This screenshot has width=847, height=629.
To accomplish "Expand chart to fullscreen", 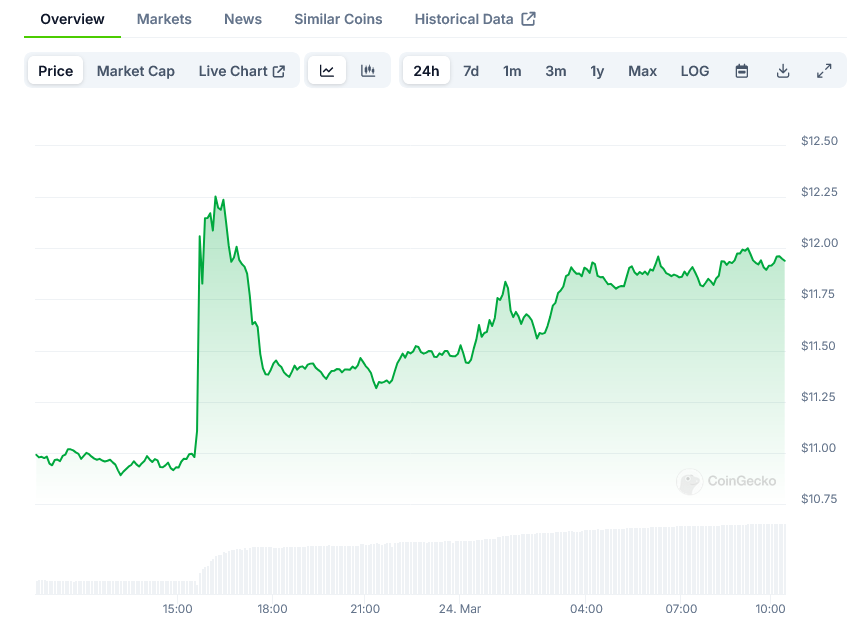I will pyautogui.click(x=824, y=71).
